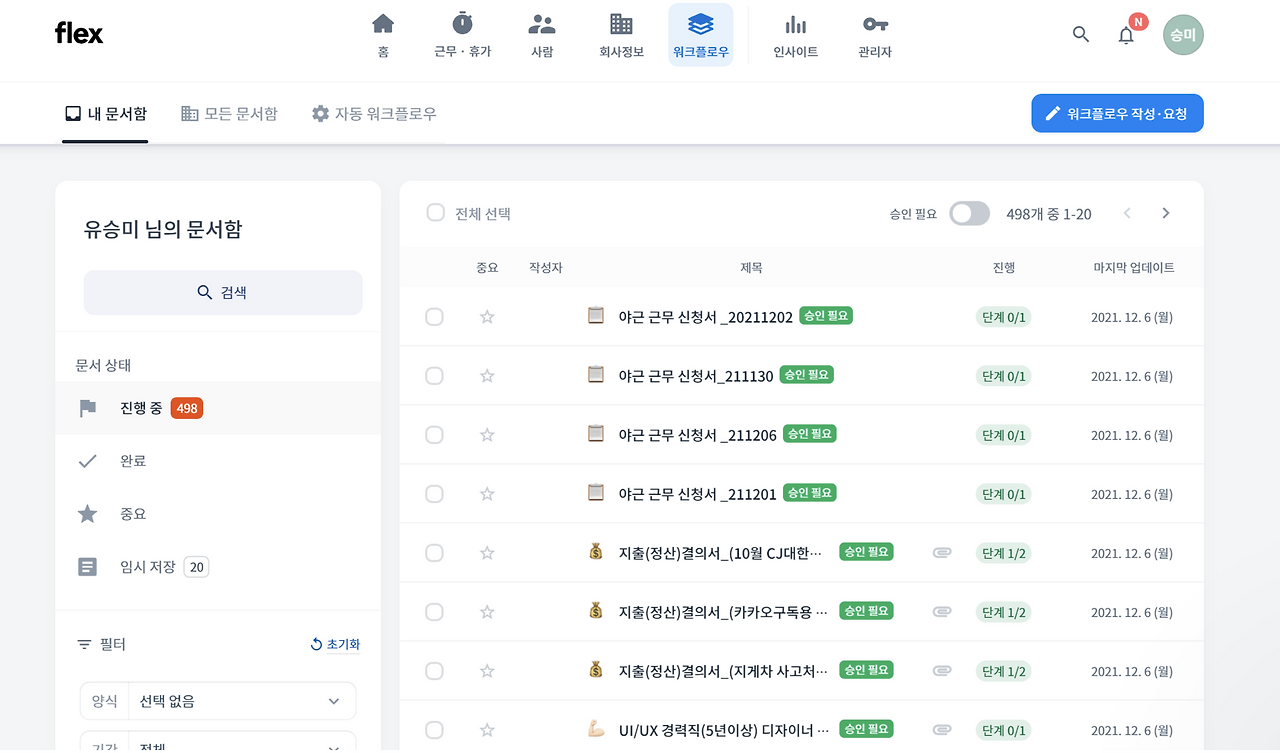Open 야근 근무 신청서 _20211202 document
Viewport: 1280px width, 753px height.
tap(706, 317)
